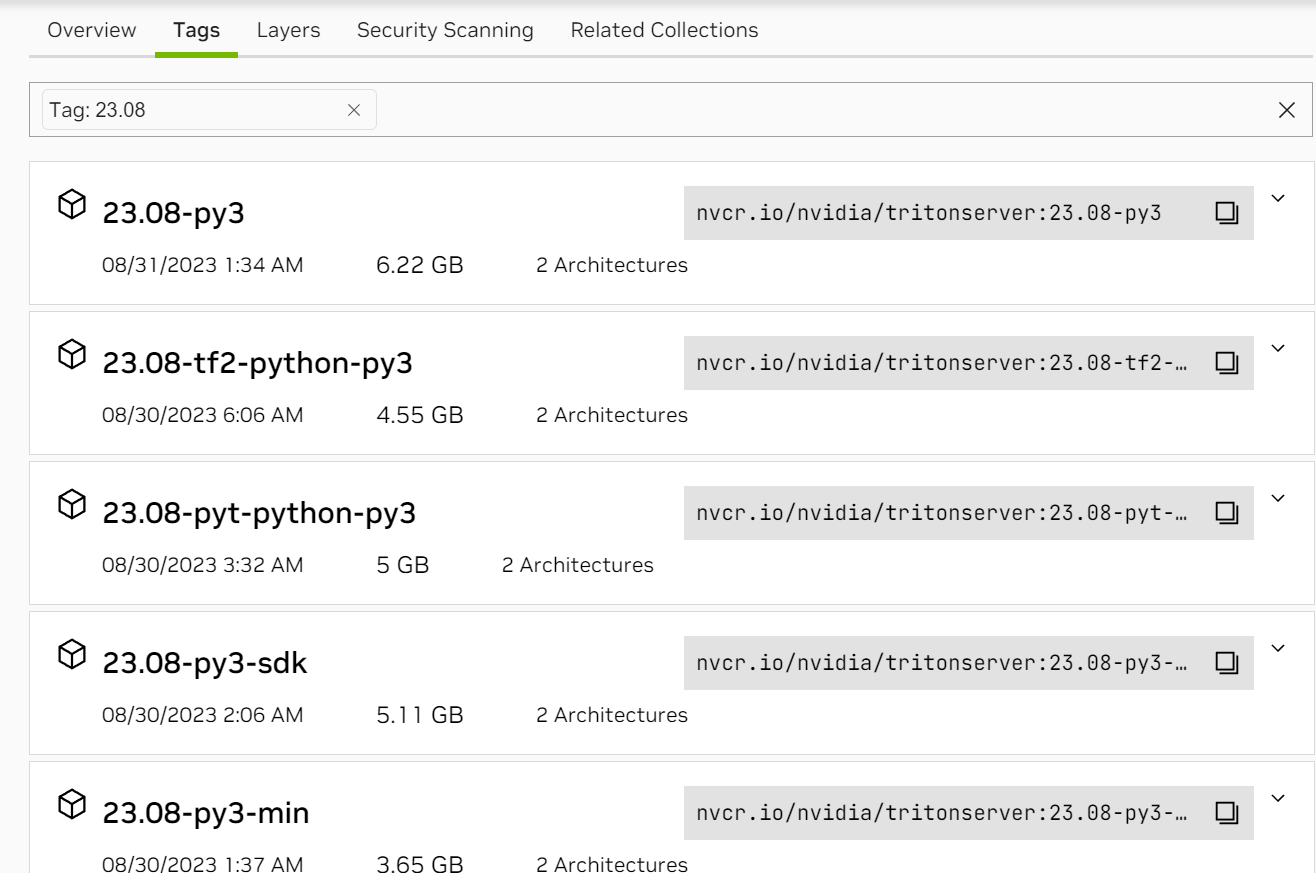Click 2 Architectures under 23.08-py3
1316x873 pixels.
pyautogui.click(x=612, y=266)
